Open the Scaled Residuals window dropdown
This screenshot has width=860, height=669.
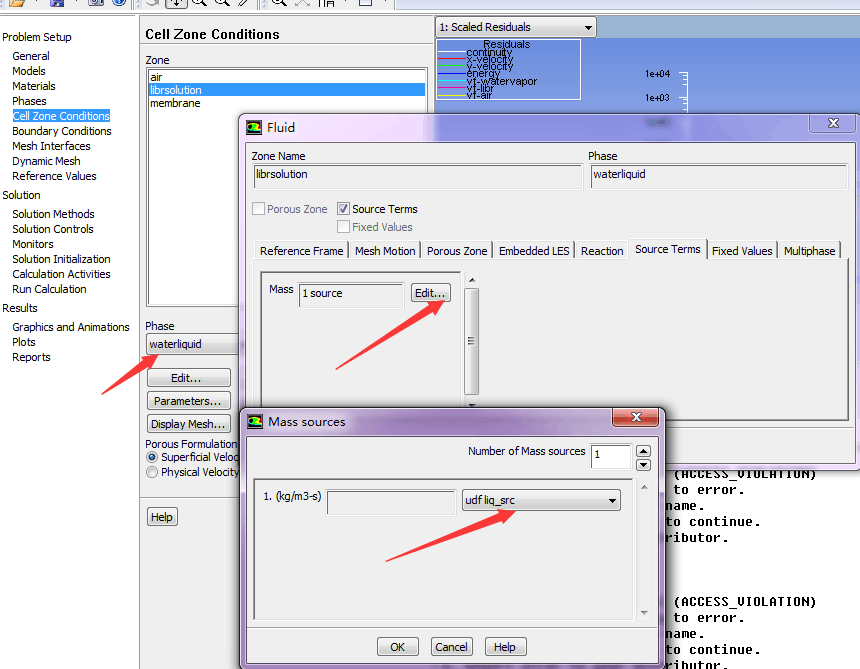(x=516, y=27)
